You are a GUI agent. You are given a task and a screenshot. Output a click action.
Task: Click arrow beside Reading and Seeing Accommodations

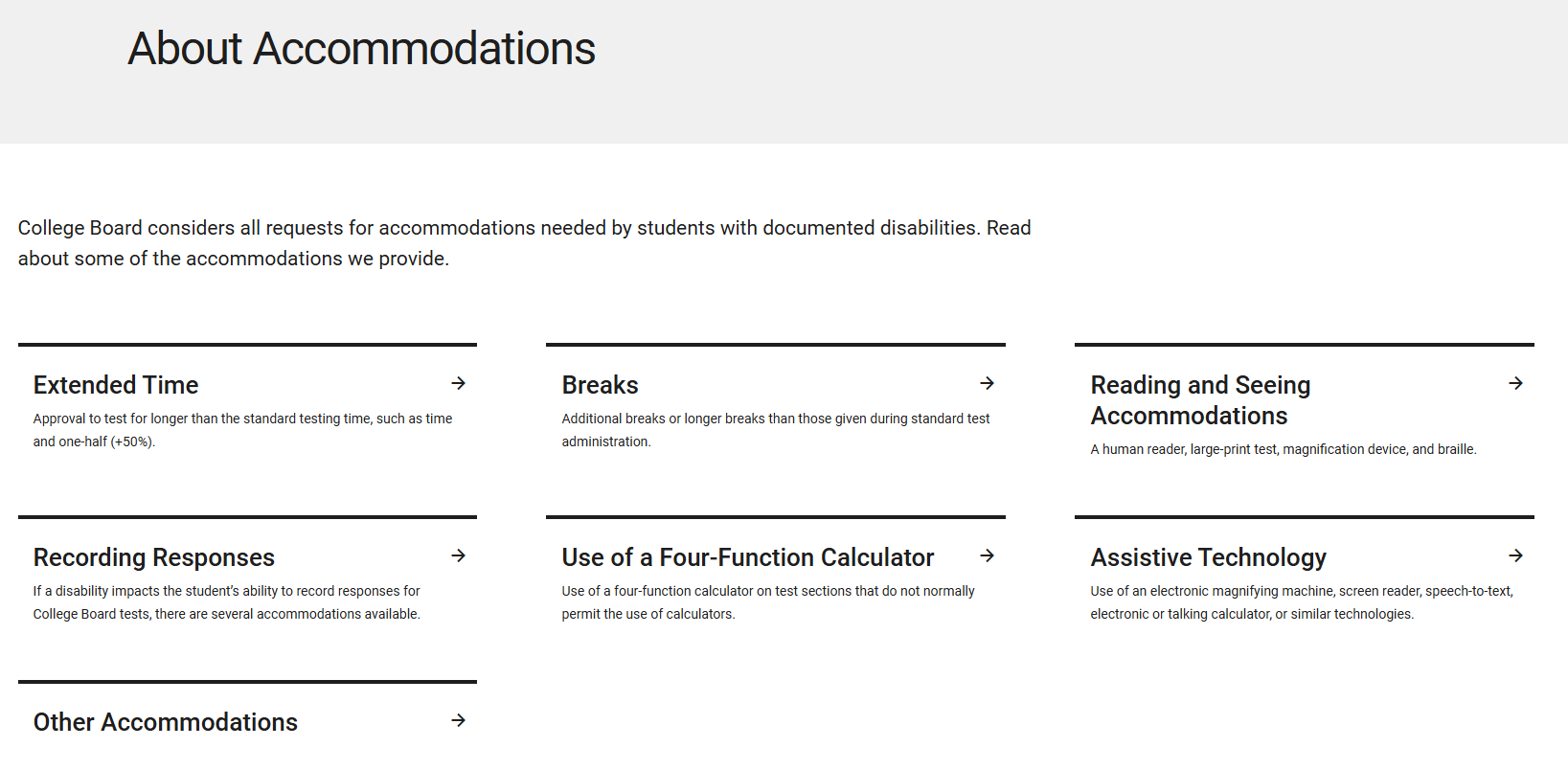(1516, 383)
